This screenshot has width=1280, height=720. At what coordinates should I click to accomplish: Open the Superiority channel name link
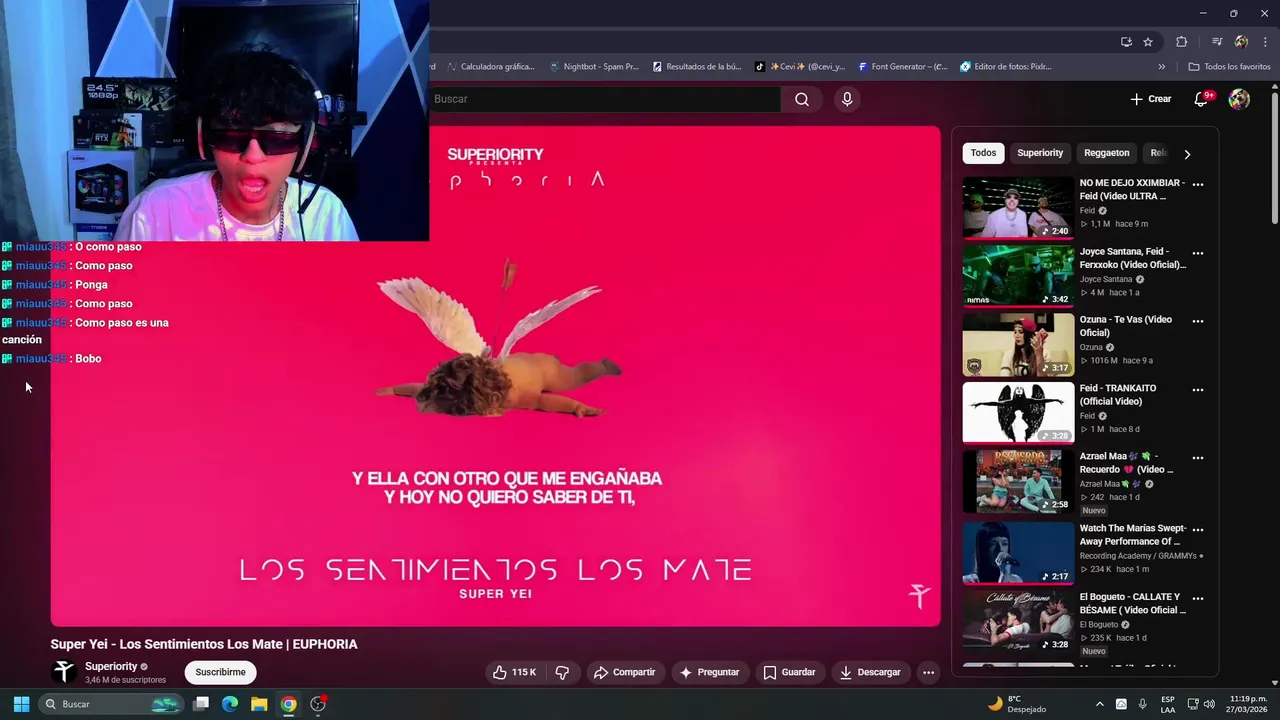[111, 666]
